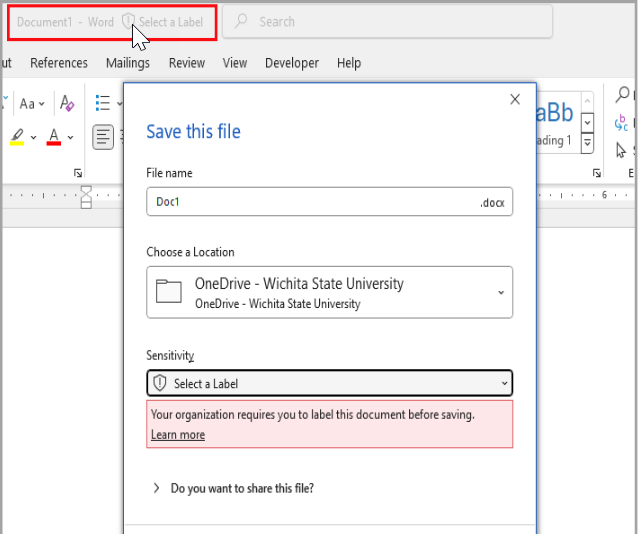
Task: Click the Learn more link
Action: pyautogui.click(x=178, y=435)
